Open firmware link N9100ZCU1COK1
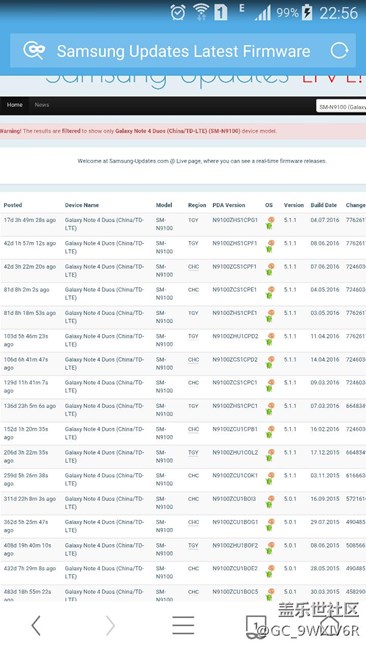Screen dimensions: 366x650 click(x=235, y=475)
